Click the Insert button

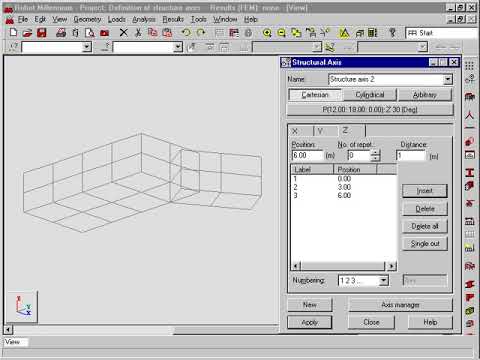click(425, 191)
